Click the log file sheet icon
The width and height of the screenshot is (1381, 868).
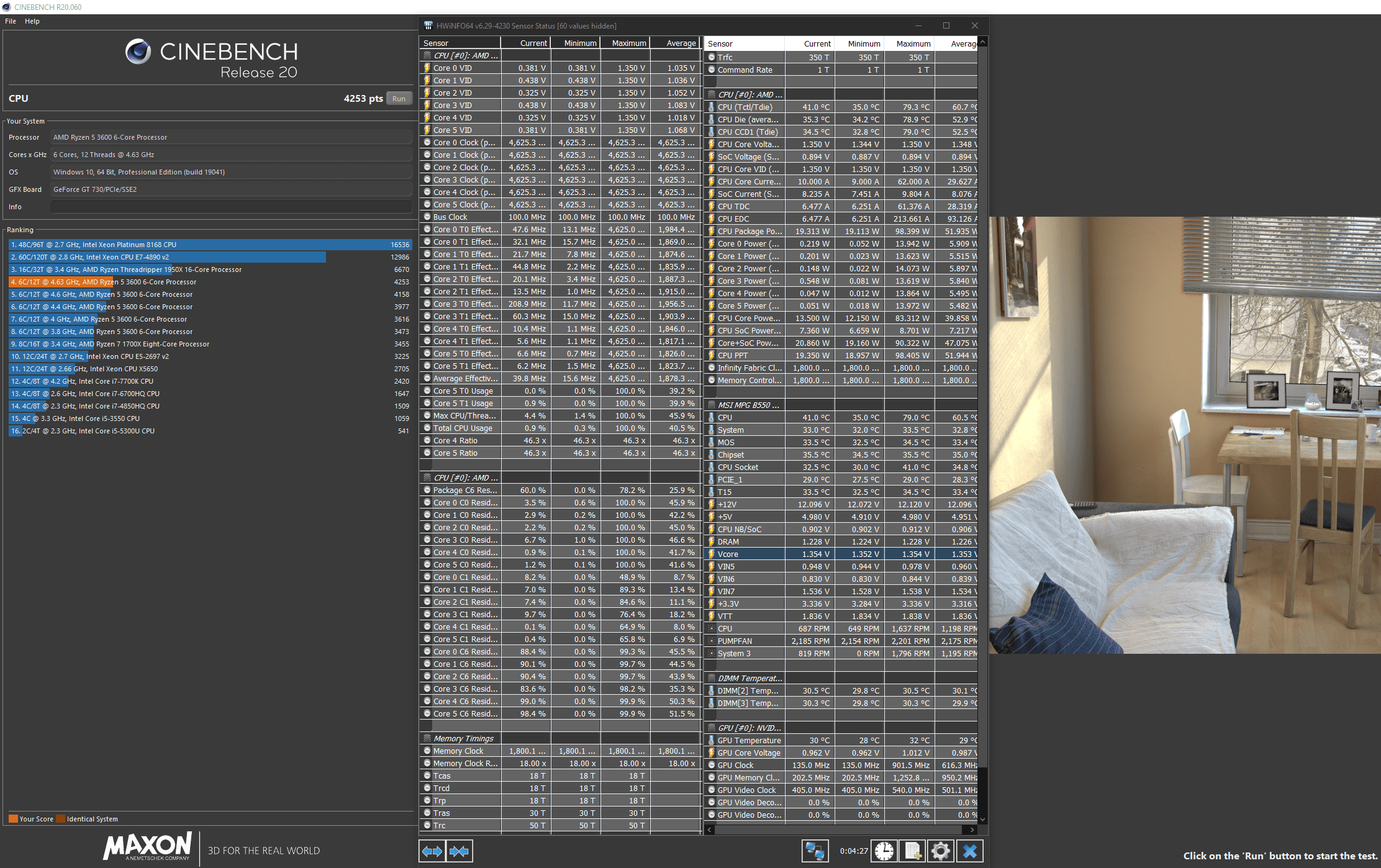(x=913, y=851)
